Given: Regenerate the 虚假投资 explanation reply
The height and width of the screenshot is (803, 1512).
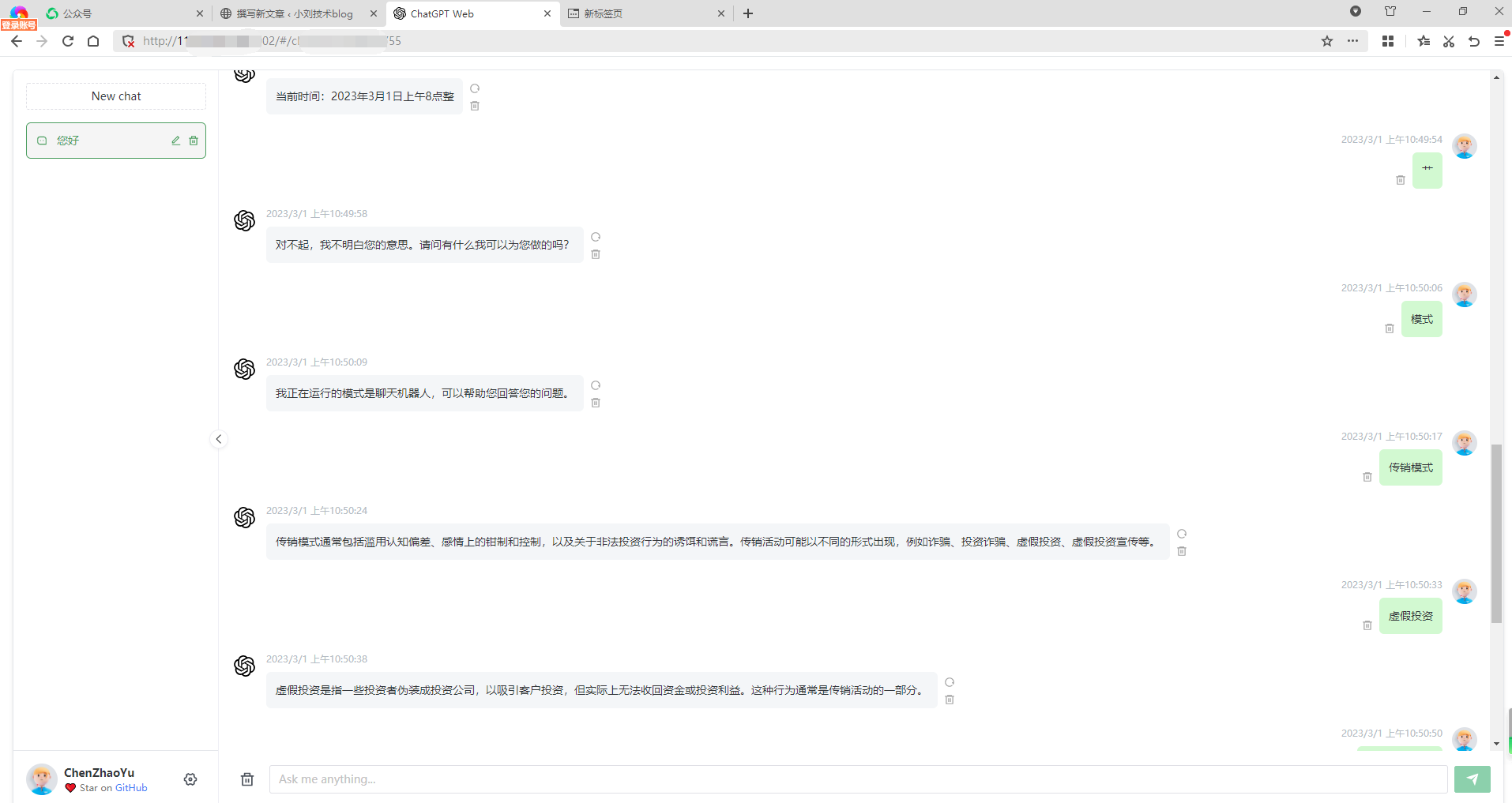Looking at the screenshot, I should [950, 682].
